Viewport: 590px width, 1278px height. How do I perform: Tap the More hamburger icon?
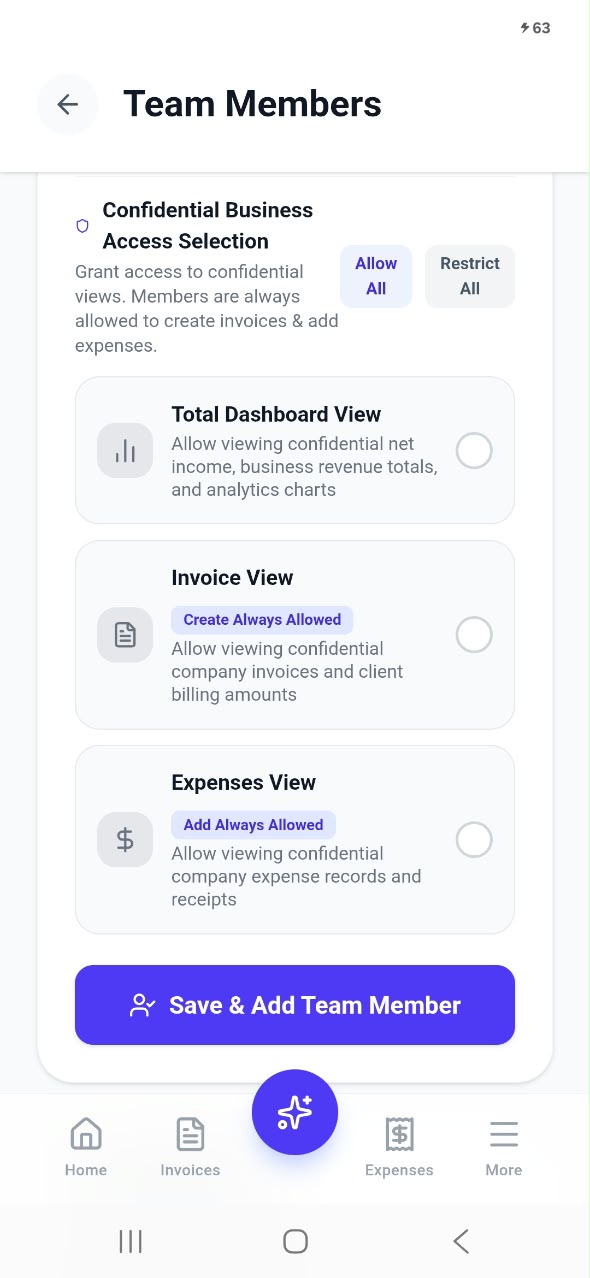(x=504, y=1134)
